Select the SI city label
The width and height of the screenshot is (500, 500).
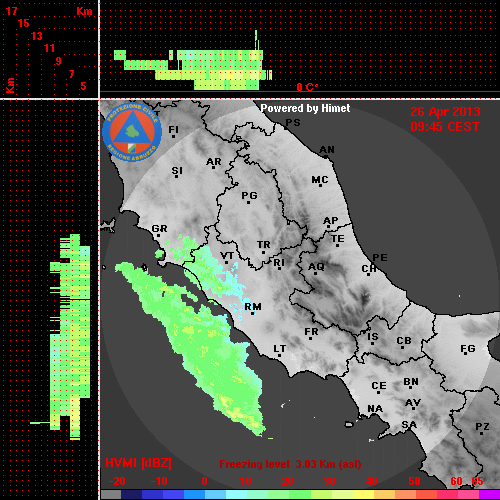tap(177, 171)
